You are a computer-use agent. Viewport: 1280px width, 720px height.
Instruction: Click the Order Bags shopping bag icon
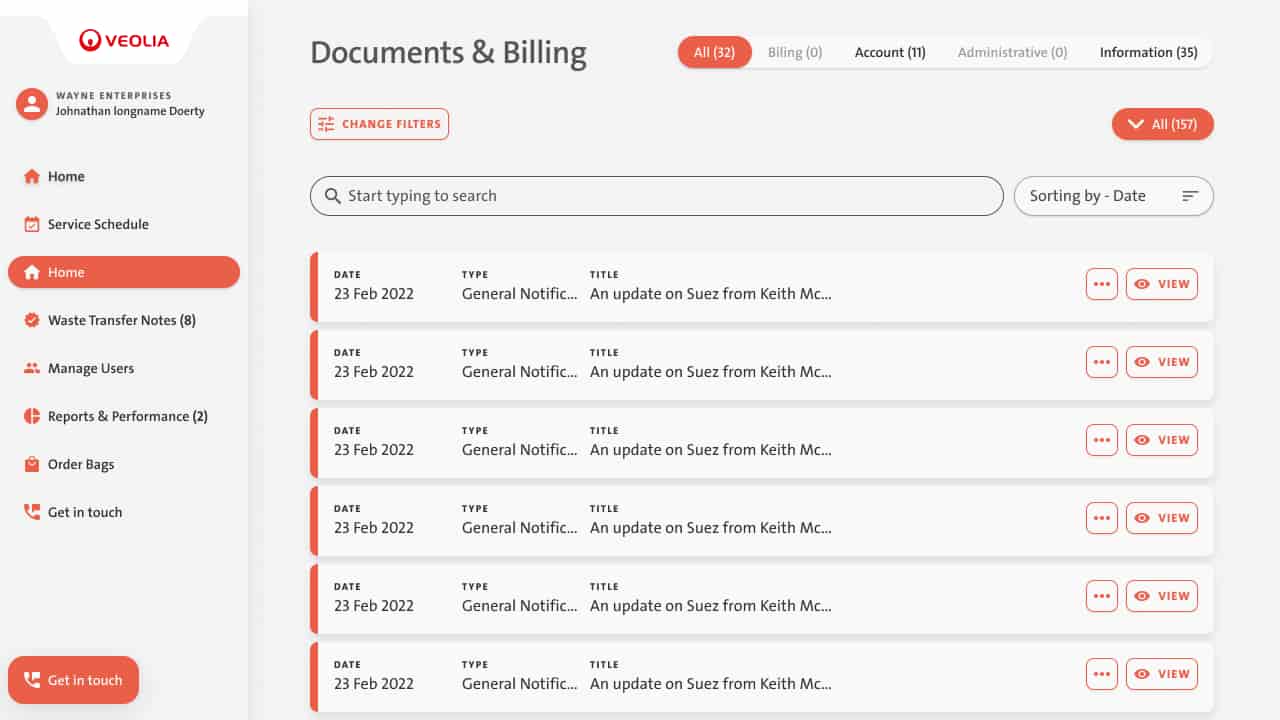(x=32, y=465)
